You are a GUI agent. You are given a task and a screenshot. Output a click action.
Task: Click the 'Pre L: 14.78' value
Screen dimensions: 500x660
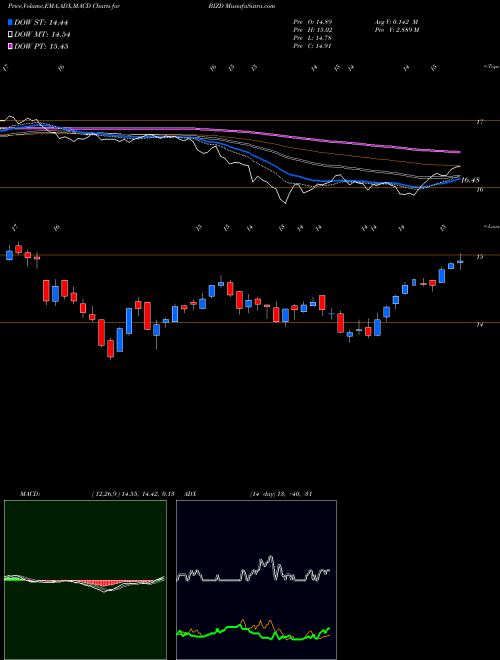point(312,38)
